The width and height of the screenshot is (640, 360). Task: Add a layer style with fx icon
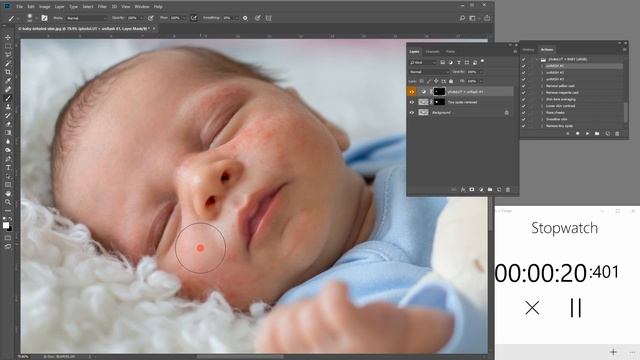click(x=463, y=189)
